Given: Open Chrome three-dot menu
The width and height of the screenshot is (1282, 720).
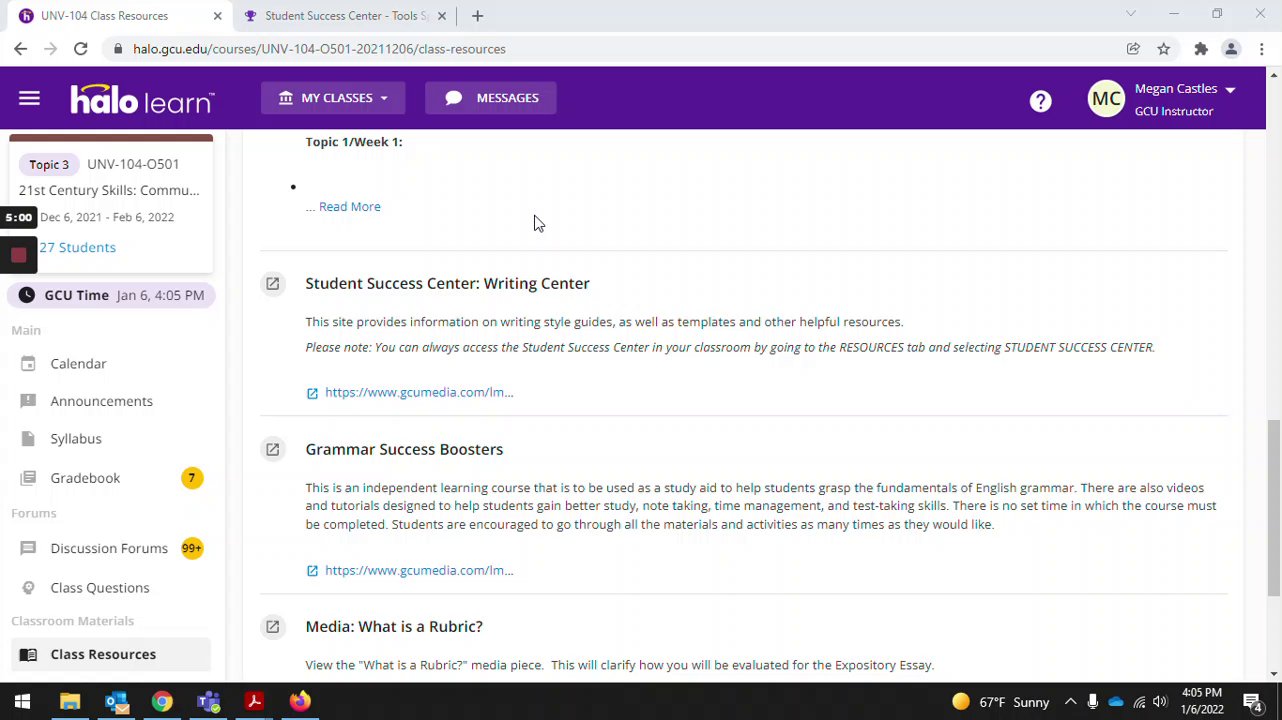Looking at the screenshot, I should tap(1262, 49).
